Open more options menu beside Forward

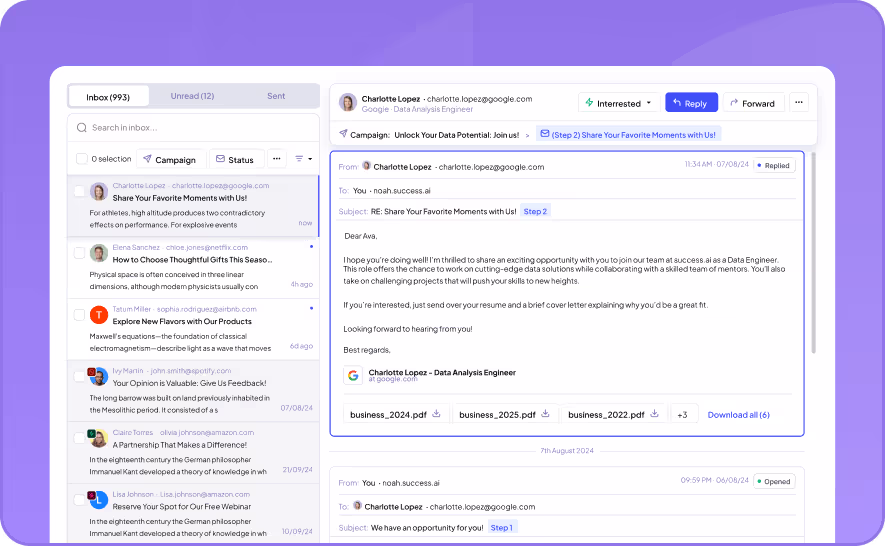pos(799,102)
